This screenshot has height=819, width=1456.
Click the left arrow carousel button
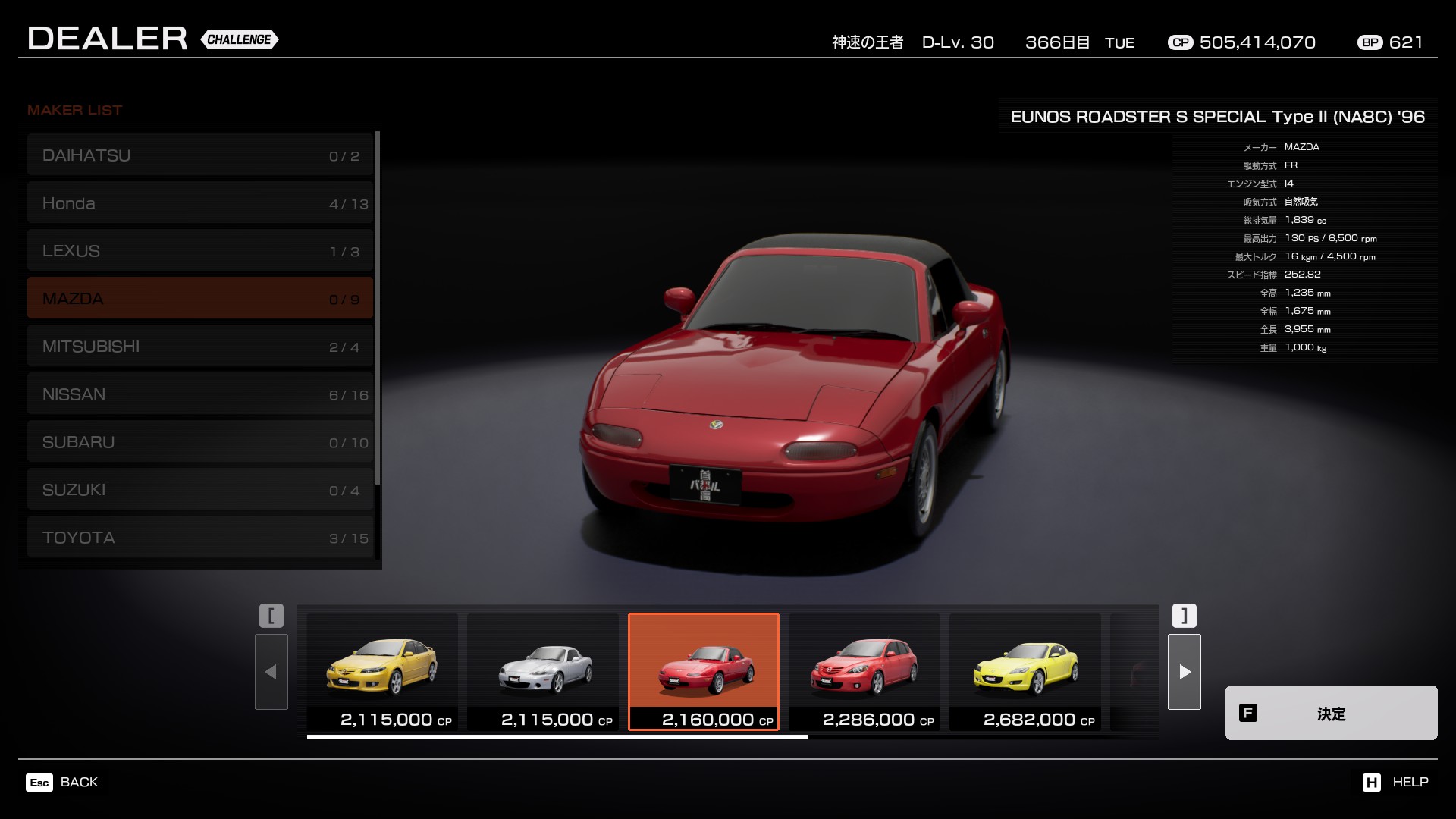coord(271,671)
